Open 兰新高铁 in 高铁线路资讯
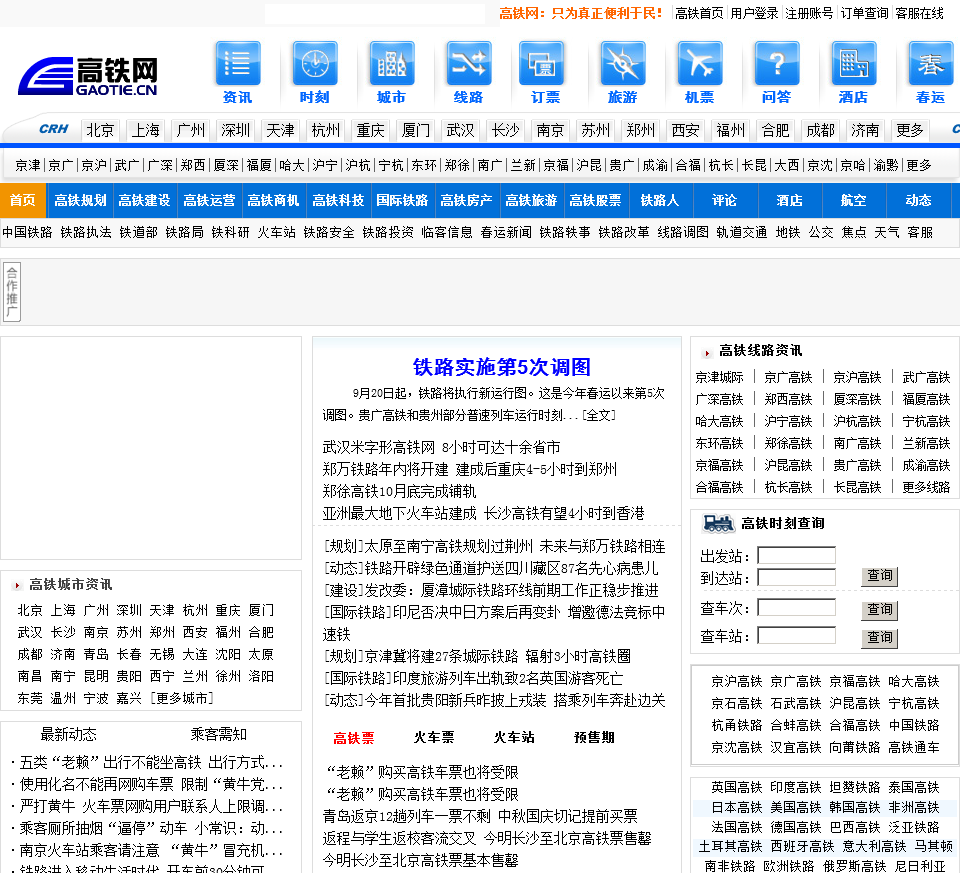960x873 pixels. 926,443
